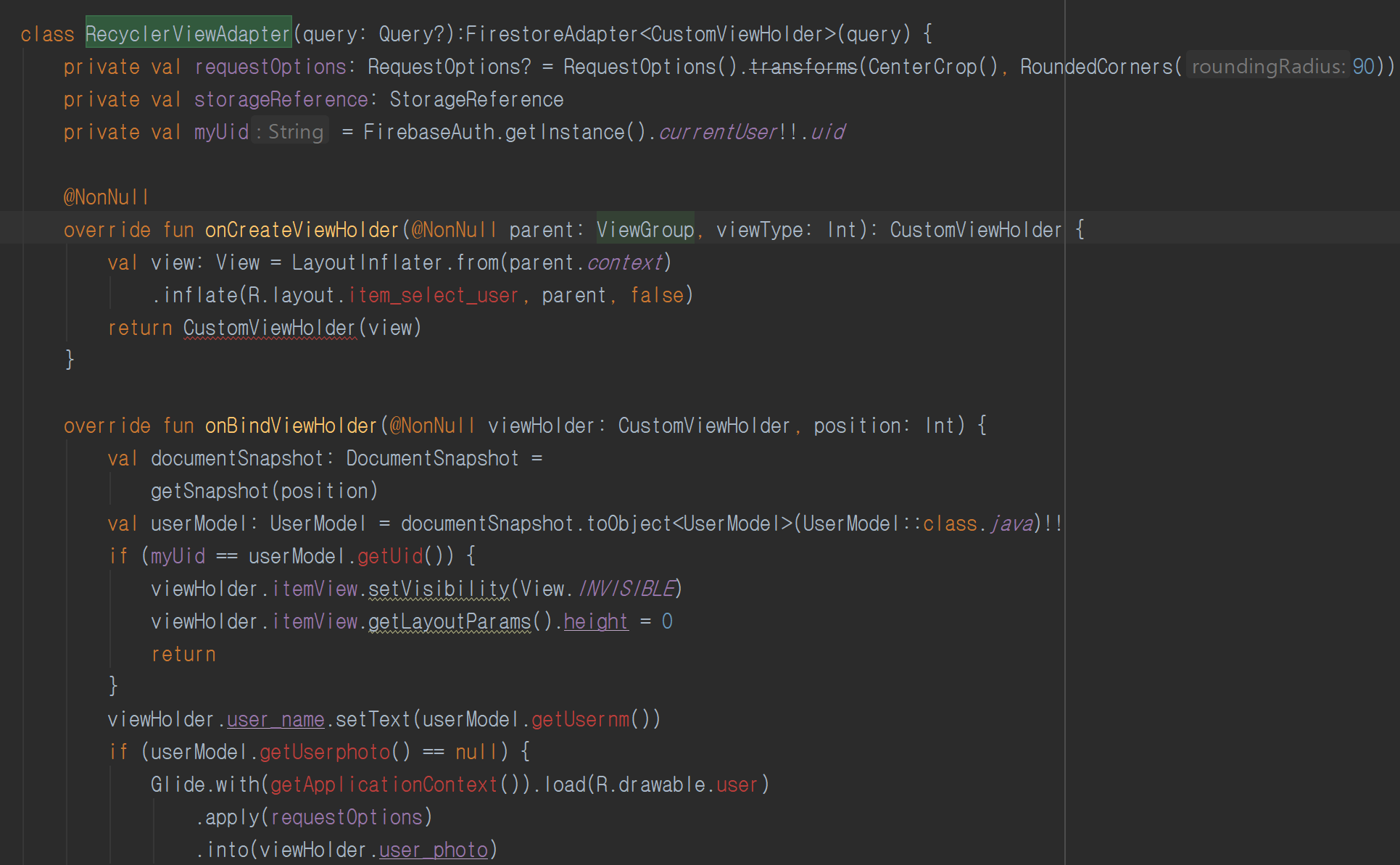The height and width of the screenshot is (865, 1400).
Task: Click the underlined setVisibility method
Action: click(x=439, y=589)
